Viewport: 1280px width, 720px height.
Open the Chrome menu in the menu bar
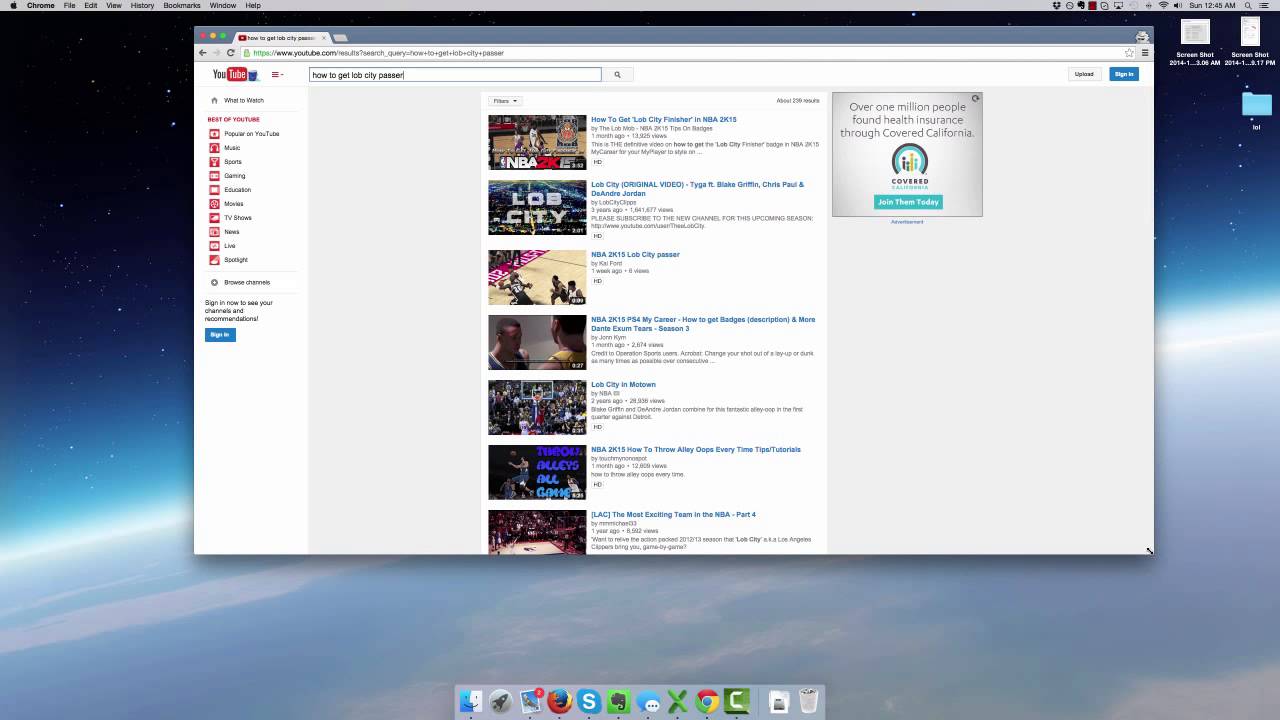[41, 6]
